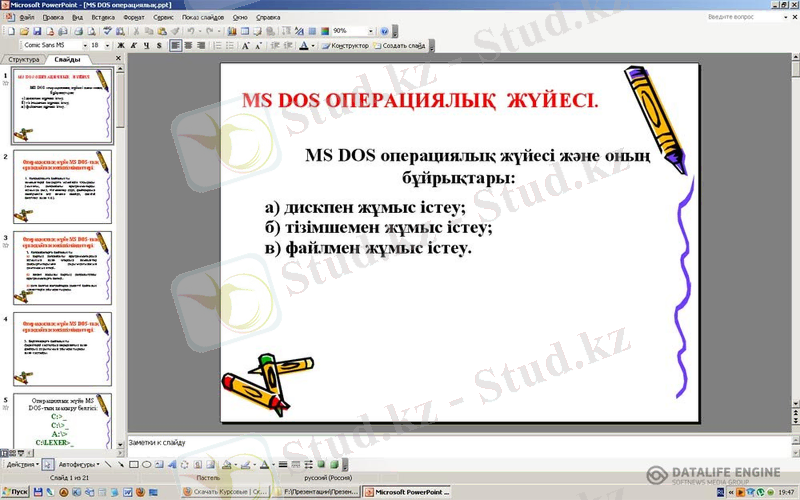
Task: Click the Insert WordArt icon
Action: [x=172, y=464]
